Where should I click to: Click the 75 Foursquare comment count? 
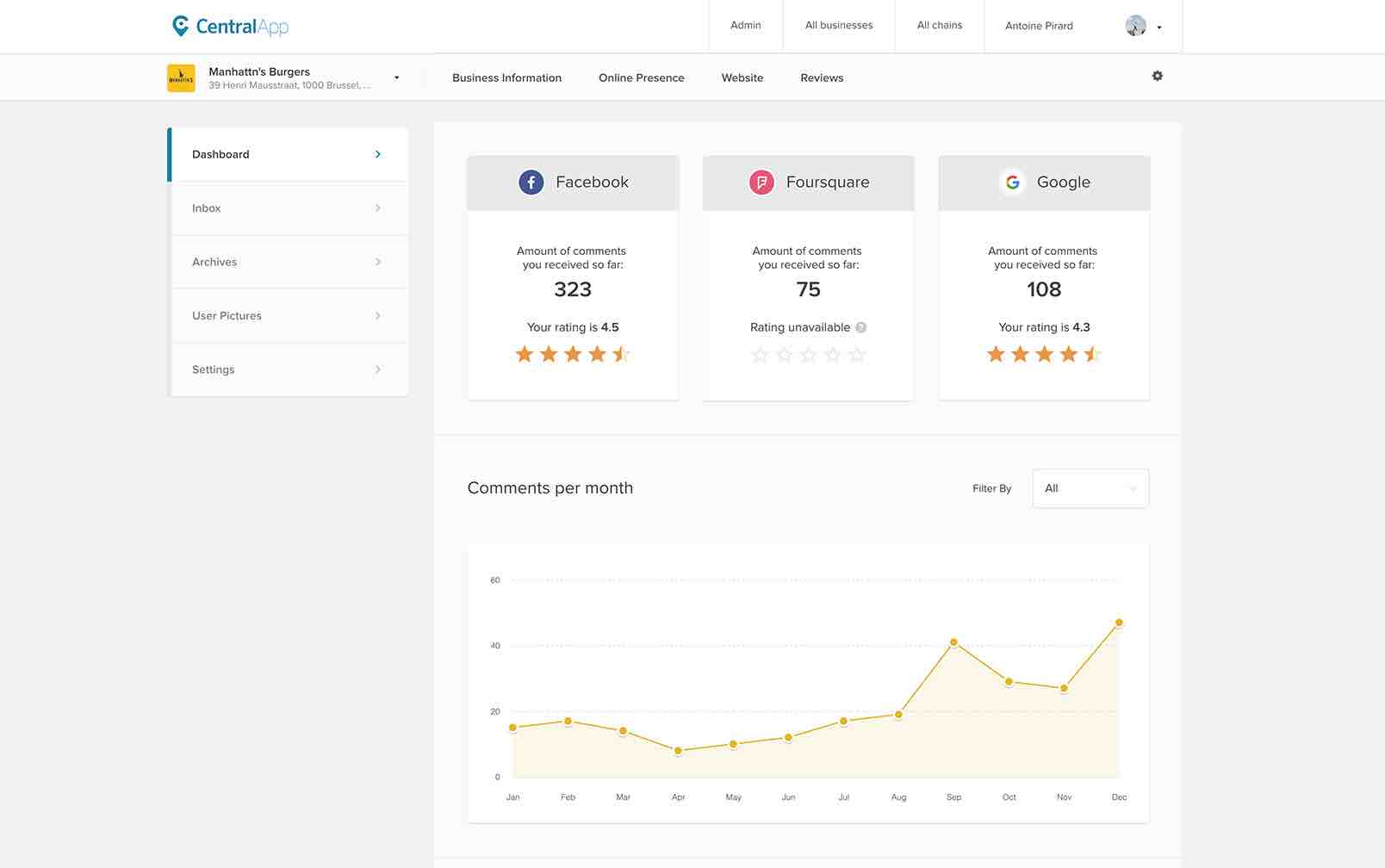click(x=808, y=290)
